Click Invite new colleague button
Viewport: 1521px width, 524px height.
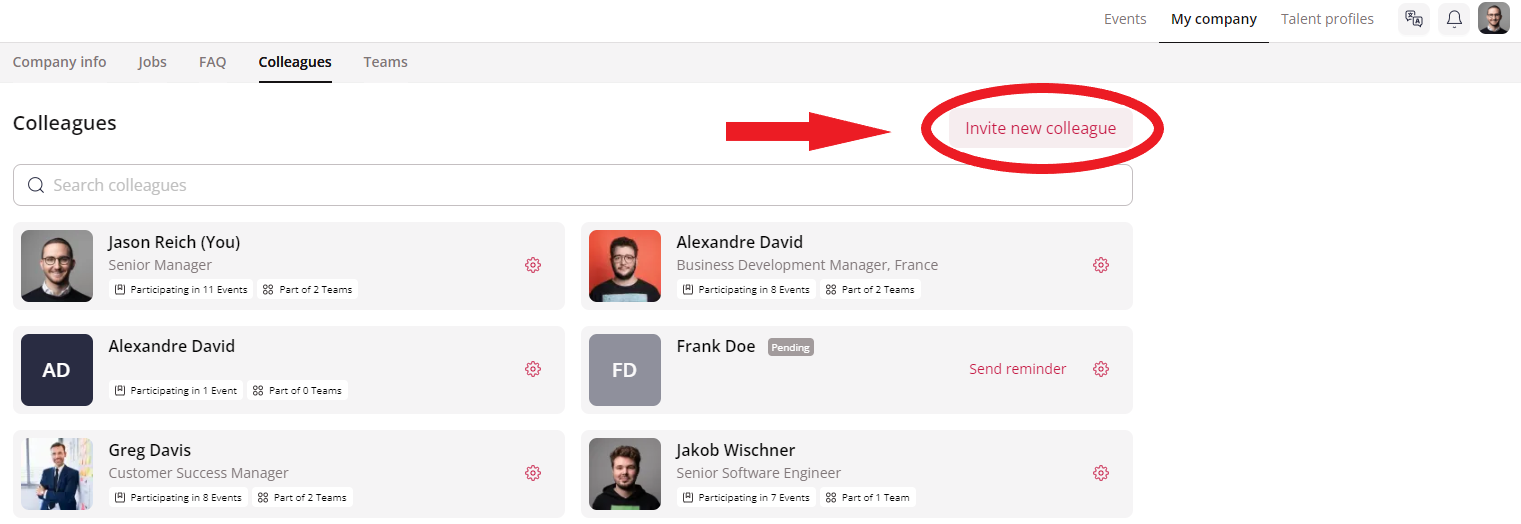click(1040, 129)
